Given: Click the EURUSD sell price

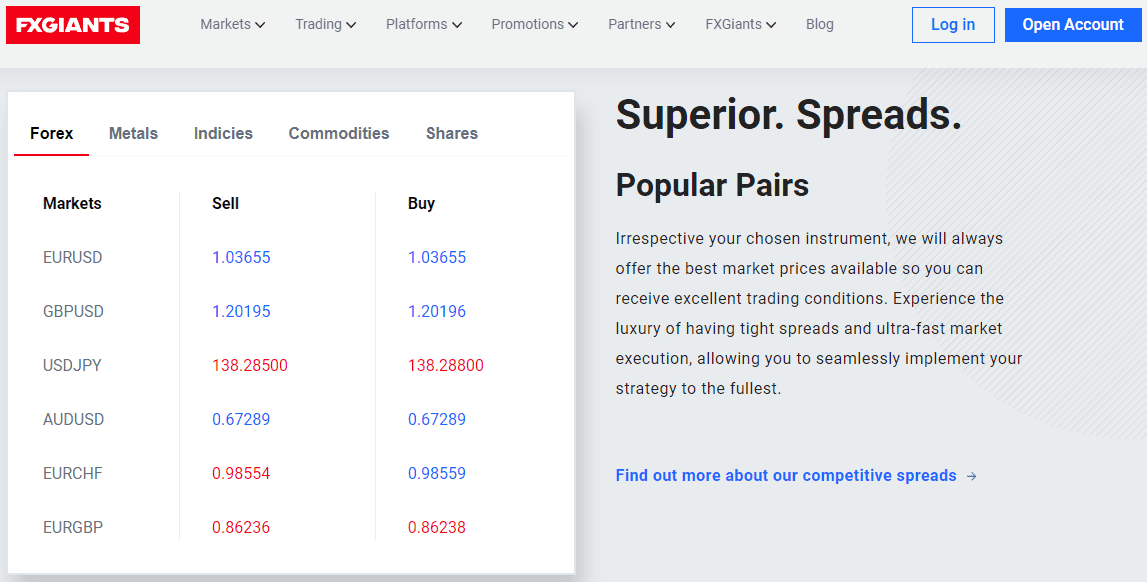Looking at the screenshot, I should pyautogui.click(x=241, y=257).
